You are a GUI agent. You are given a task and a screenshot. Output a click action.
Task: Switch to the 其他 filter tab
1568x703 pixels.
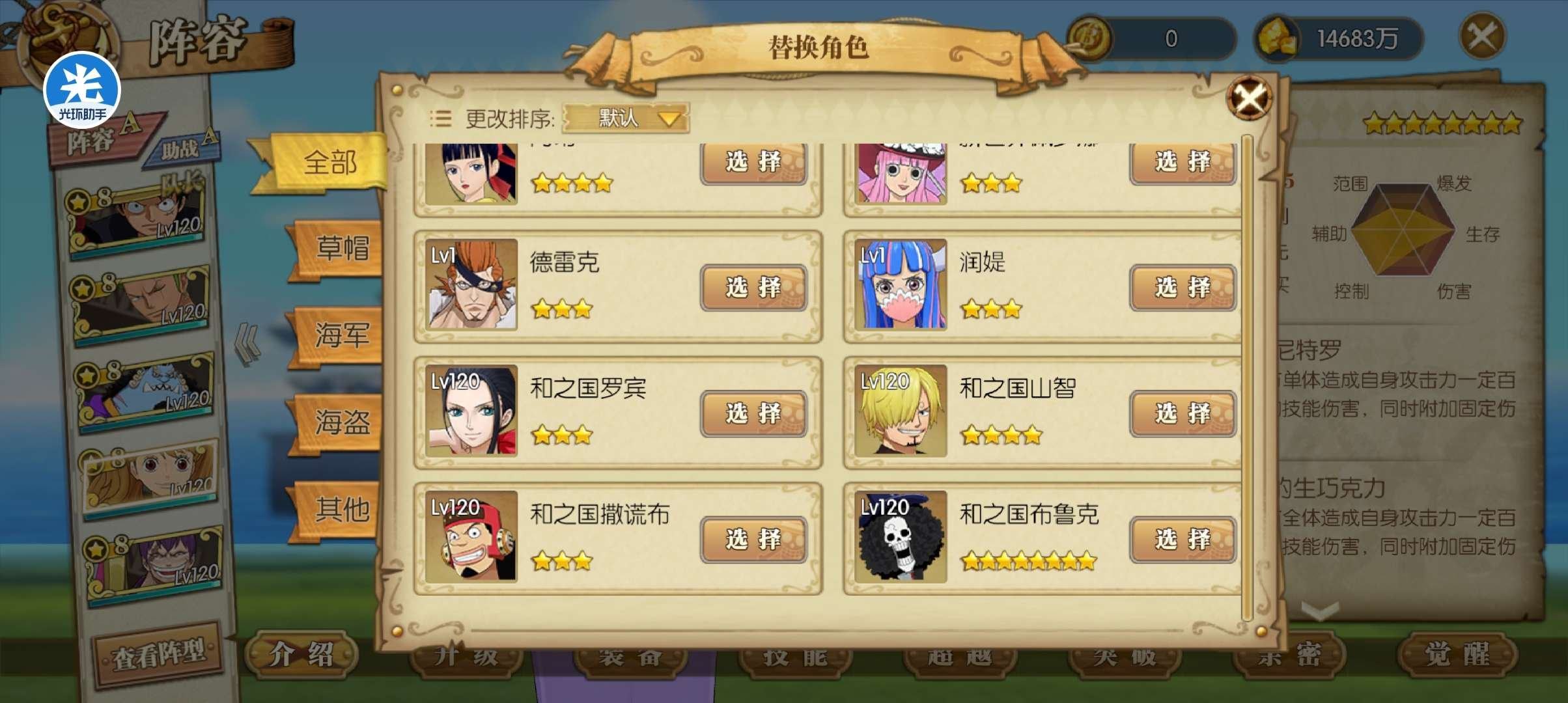(x=338, y=509)
